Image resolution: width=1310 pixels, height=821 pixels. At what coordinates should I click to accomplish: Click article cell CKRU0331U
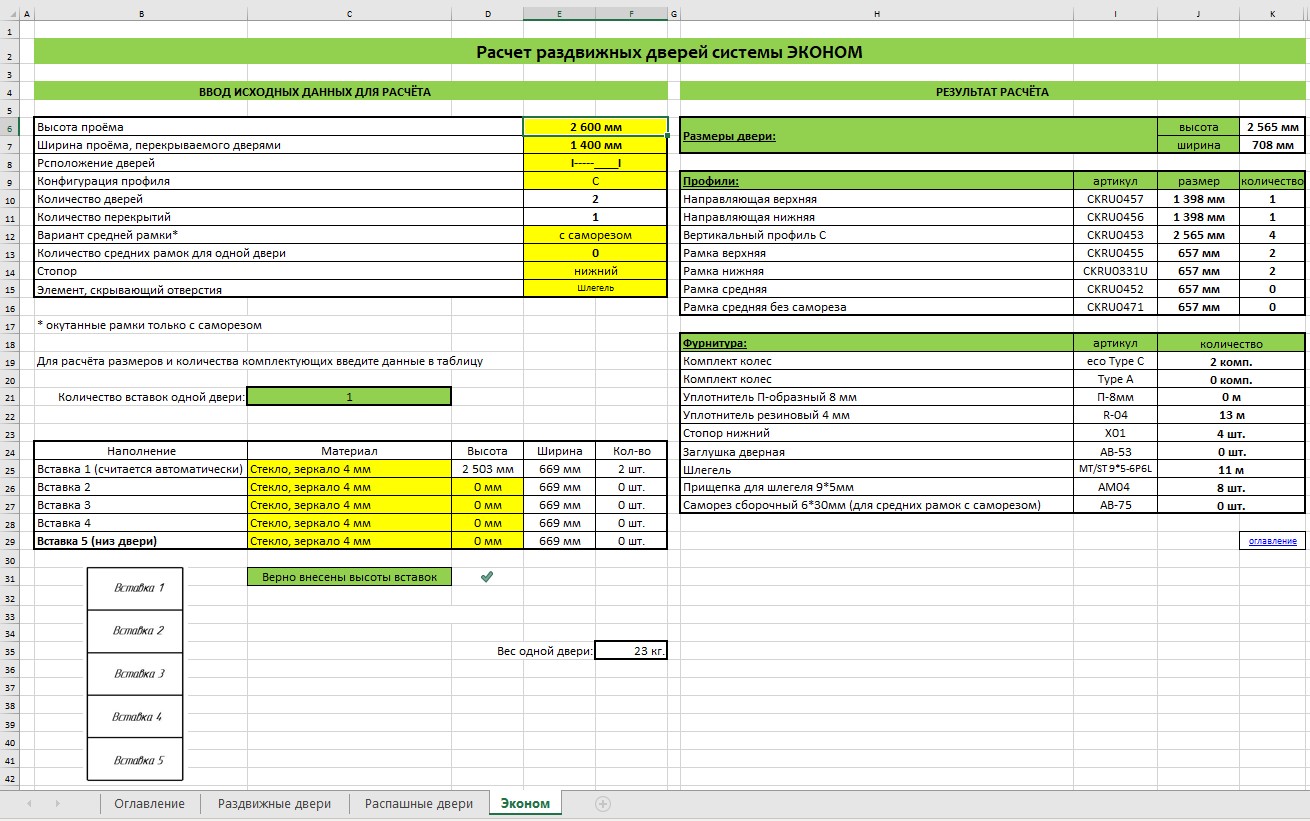coord(1115,271)
